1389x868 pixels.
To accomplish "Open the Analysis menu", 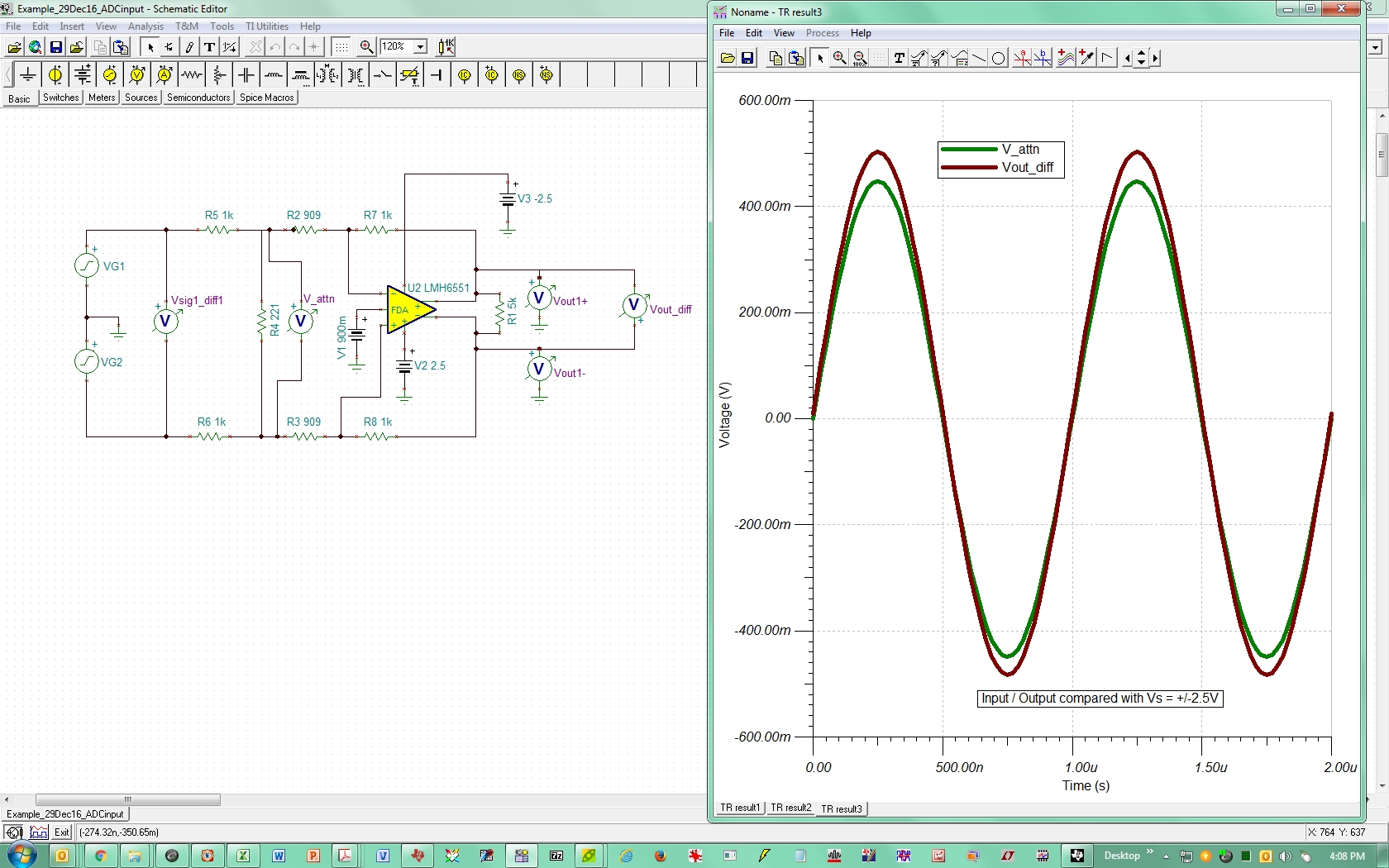I will 146,26.
